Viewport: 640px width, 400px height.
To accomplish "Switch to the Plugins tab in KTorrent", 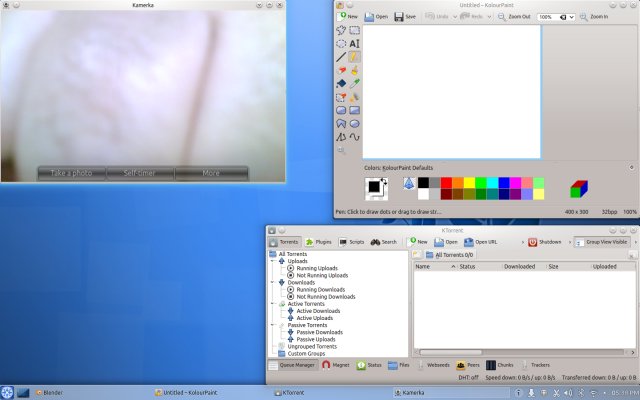I will [x=319, y=242].
